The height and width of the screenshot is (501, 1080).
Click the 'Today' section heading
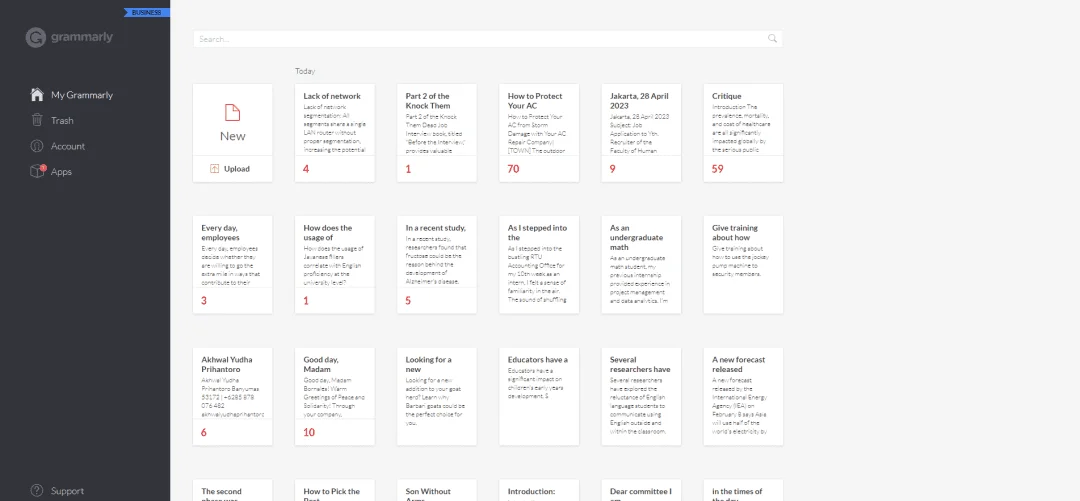point(305,71)
